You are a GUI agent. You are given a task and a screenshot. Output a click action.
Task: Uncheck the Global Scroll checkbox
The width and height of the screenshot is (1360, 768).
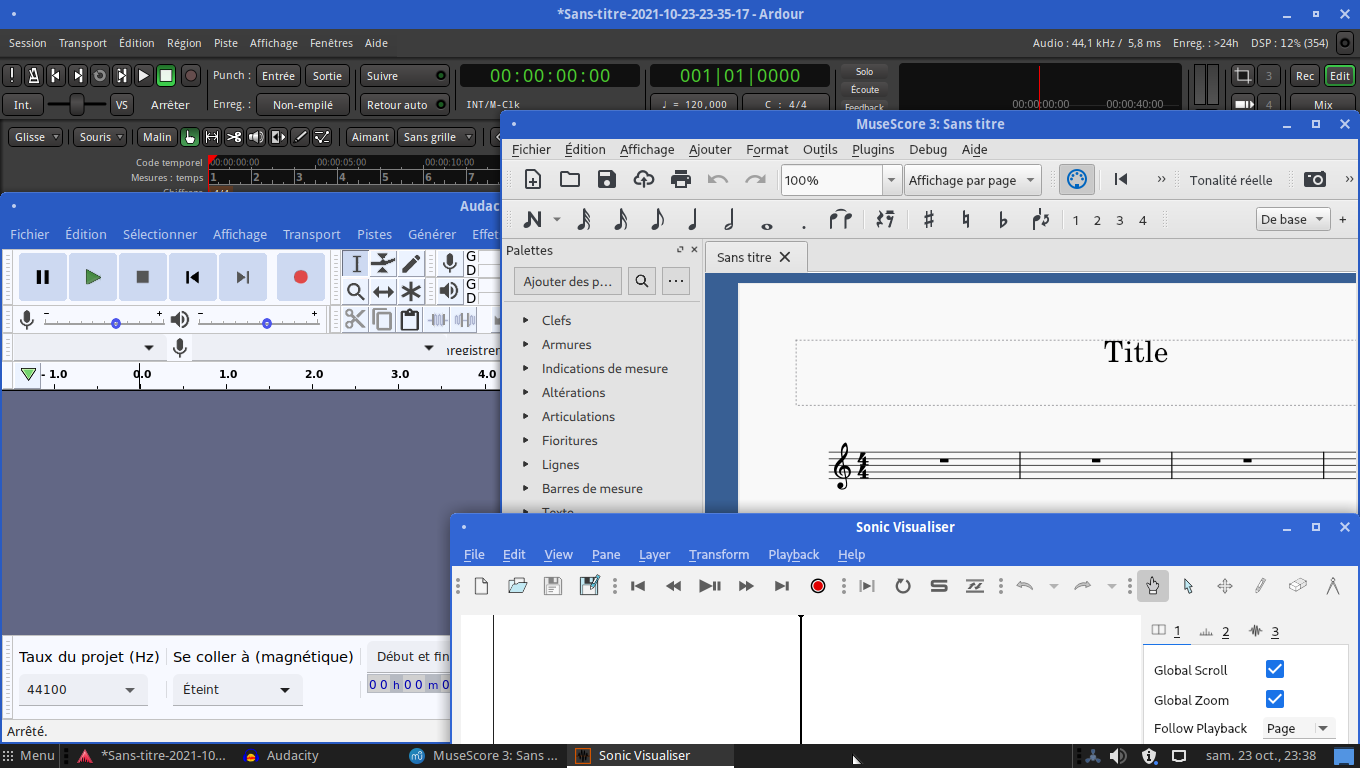tap(1274, 669)
